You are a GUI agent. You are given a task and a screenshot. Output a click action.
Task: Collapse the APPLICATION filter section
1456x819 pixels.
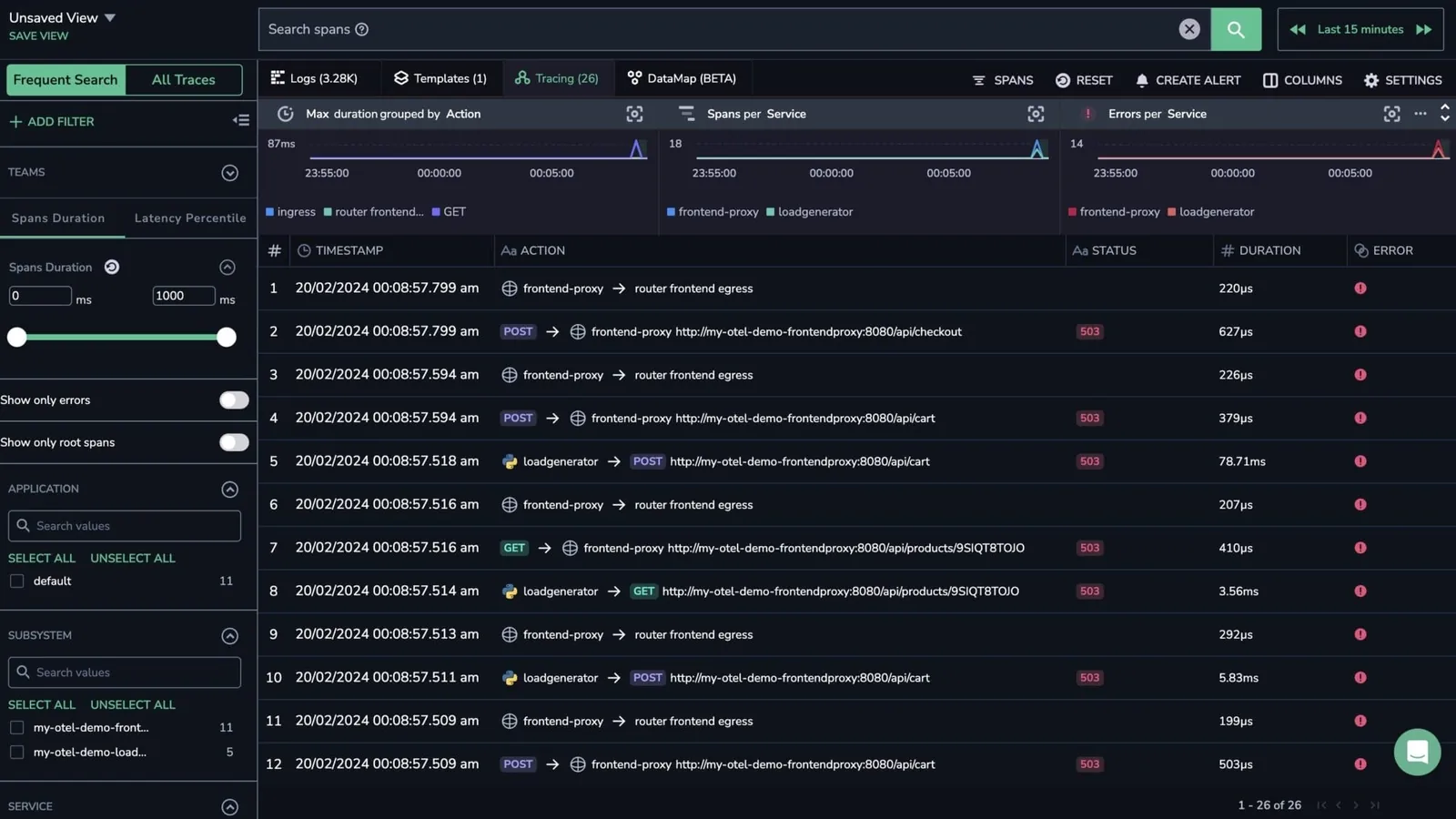[x=229, y=490]
